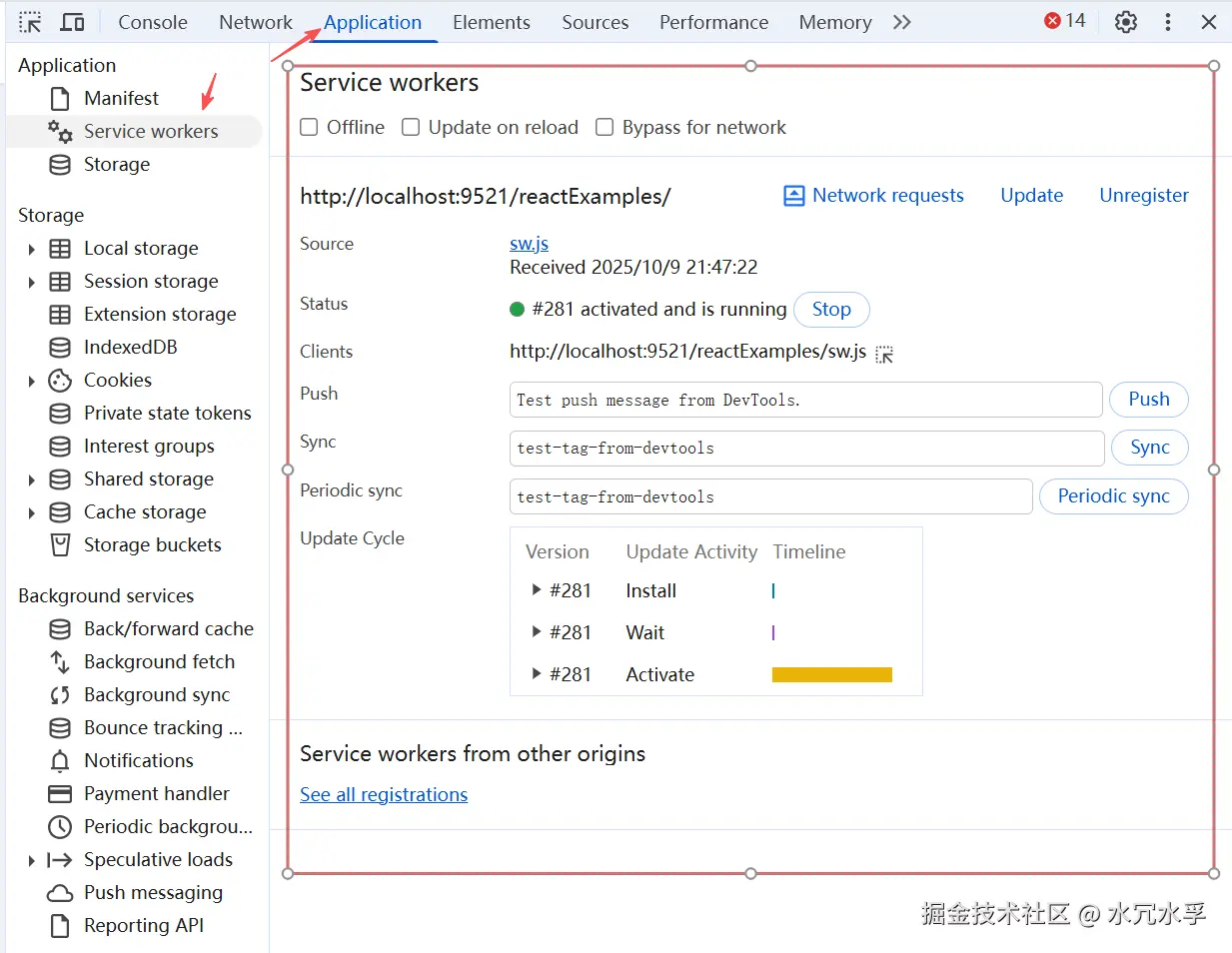
Task: Expand the Shared storage tree node
Action: pos(31,479)
